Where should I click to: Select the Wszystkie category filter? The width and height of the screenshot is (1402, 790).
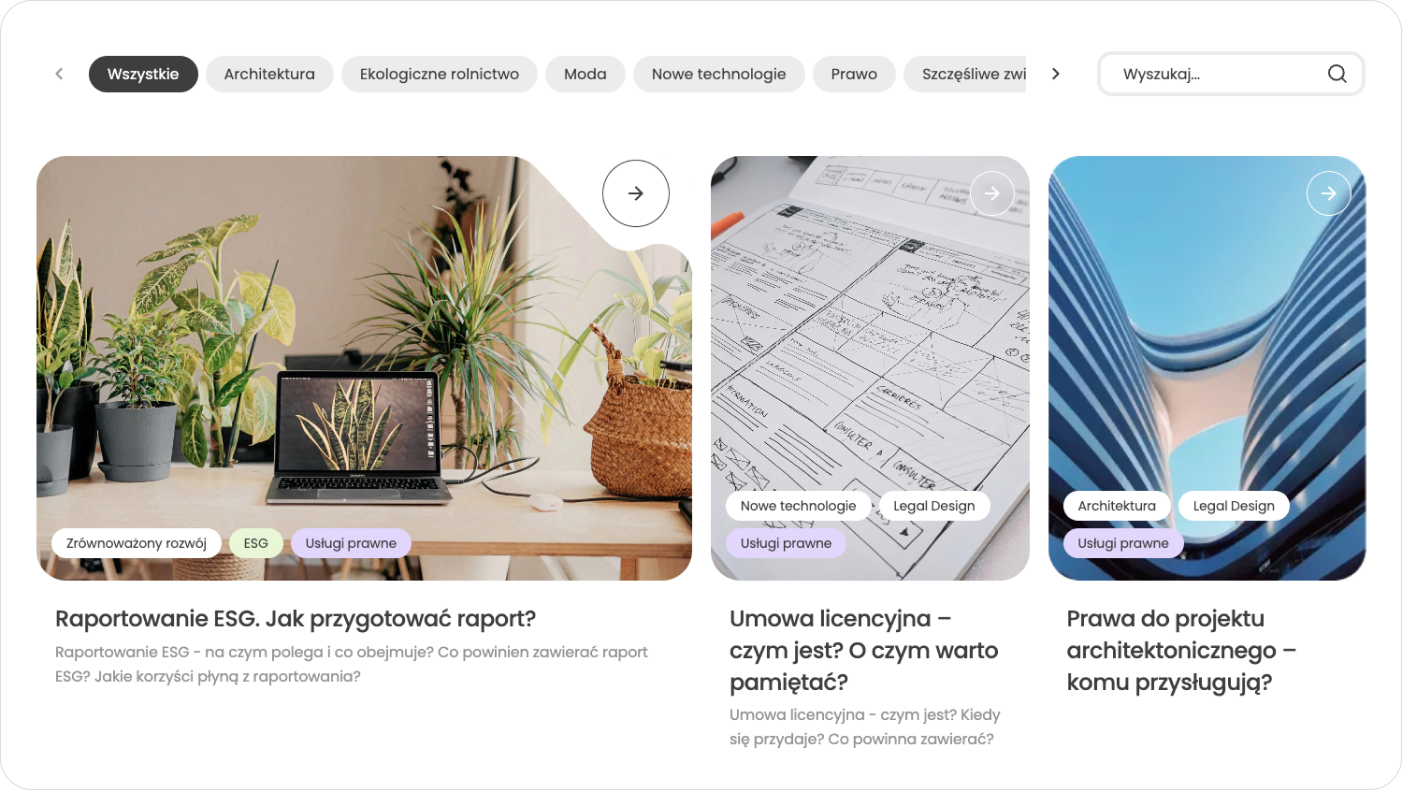[143, 74]
